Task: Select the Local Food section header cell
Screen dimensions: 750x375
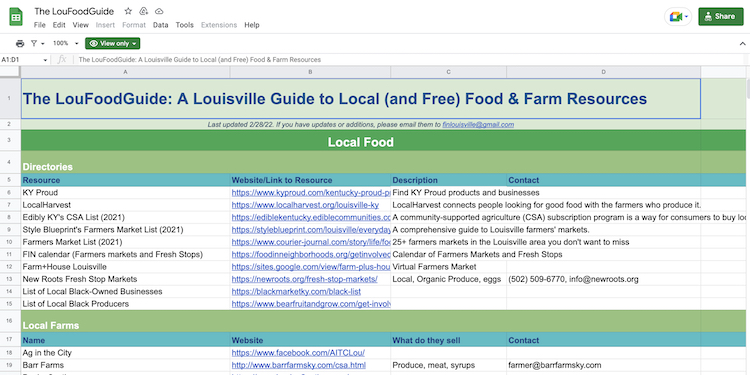Action: coord(361,142)
